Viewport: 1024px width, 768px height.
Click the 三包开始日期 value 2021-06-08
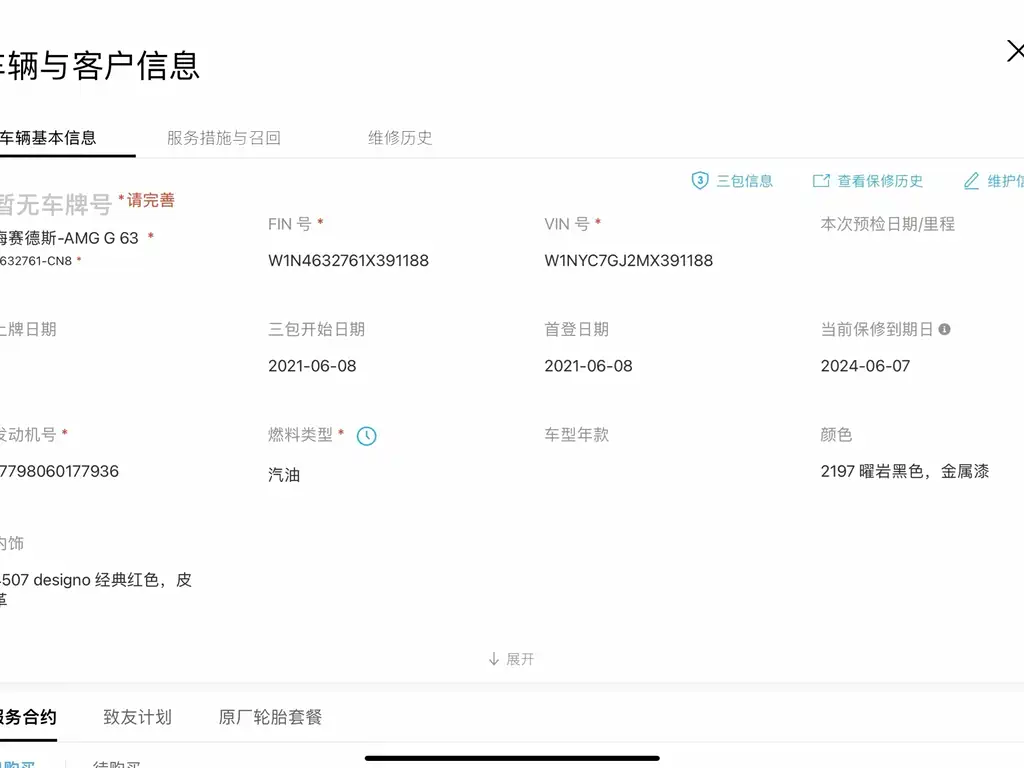tap(312, 366)
